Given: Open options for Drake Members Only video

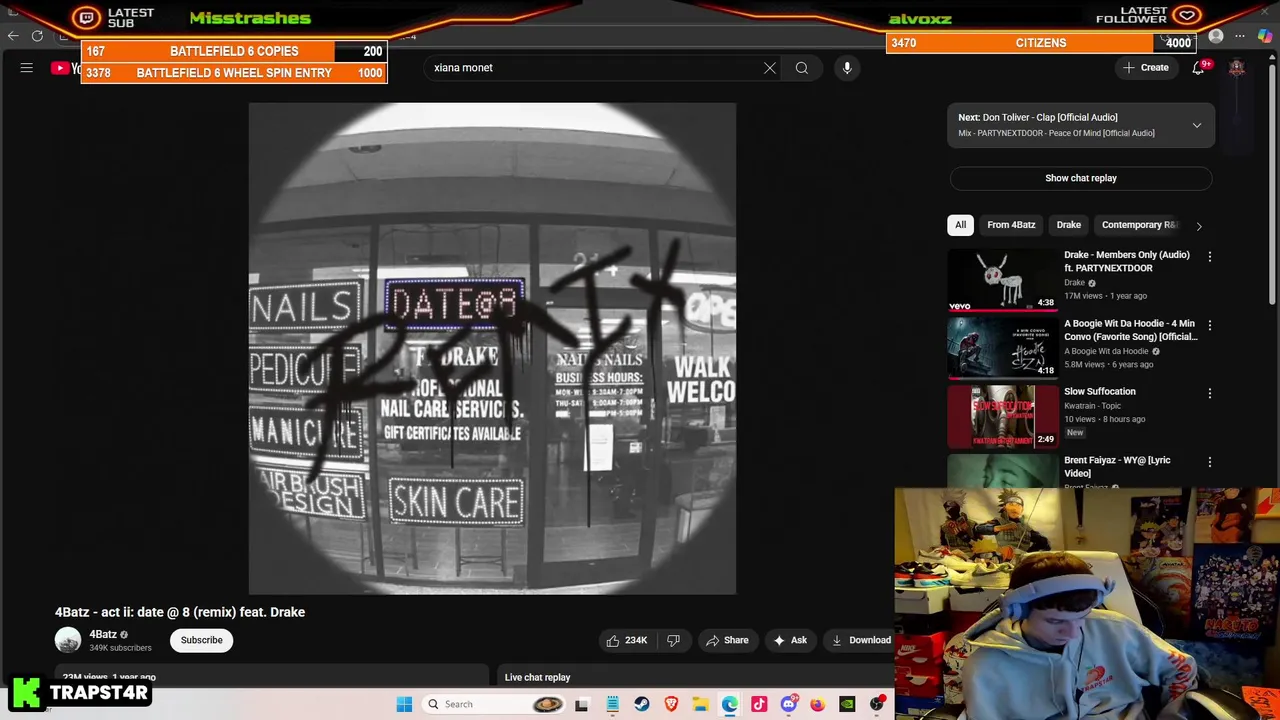Looking at the screenshot, I should 1210,257.
